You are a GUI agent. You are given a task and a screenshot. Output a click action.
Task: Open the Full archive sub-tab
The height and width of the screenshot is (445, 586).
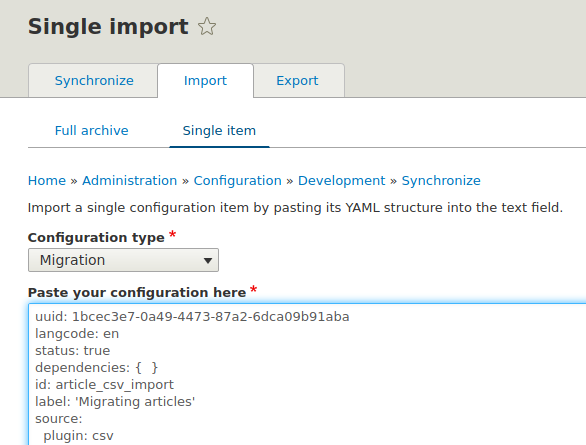coord(92,131)
